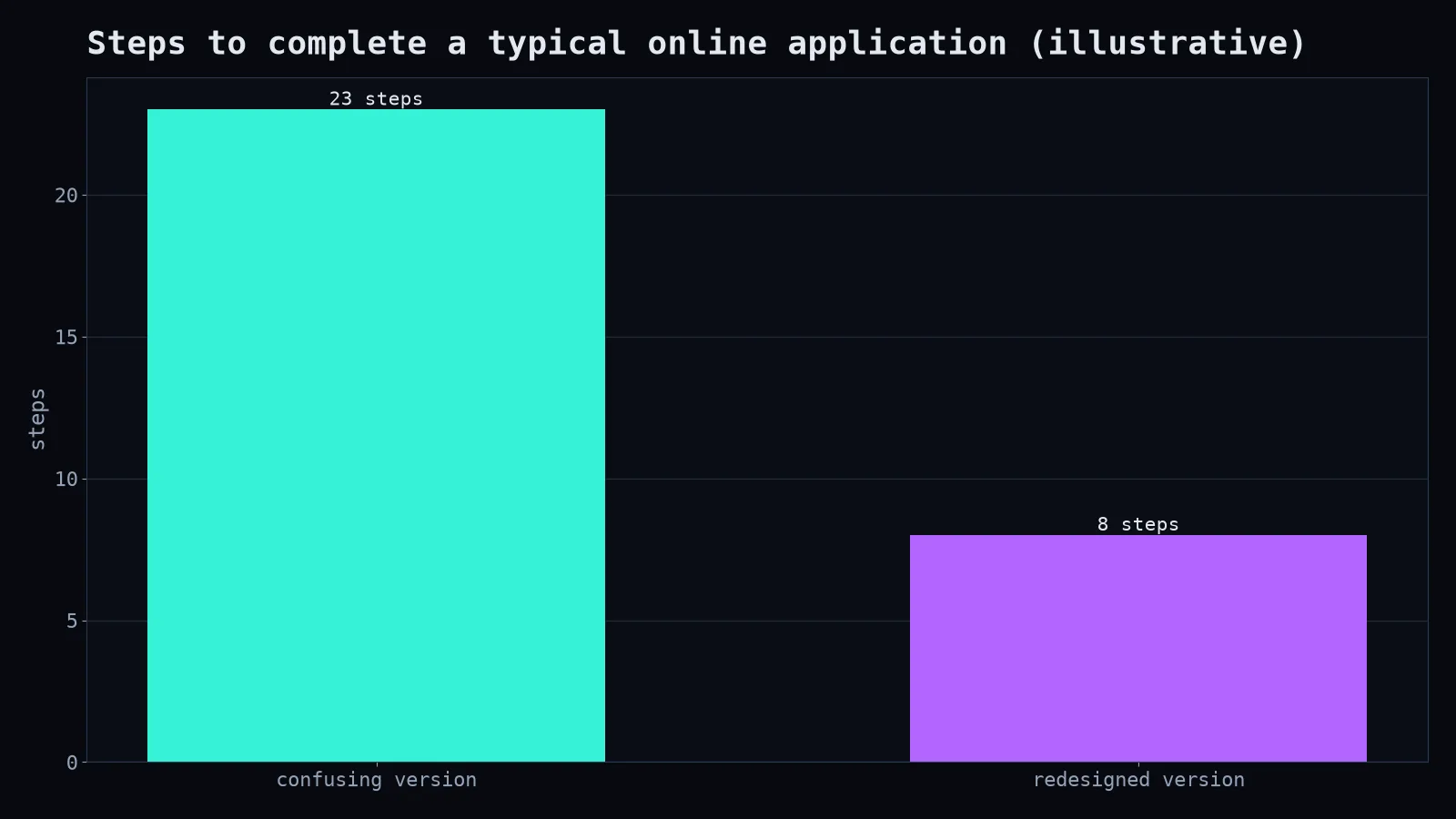Viewport: 1456px width, 819px height.
Task: Select the teal confusing version bar
Action: tap(376, 435)
